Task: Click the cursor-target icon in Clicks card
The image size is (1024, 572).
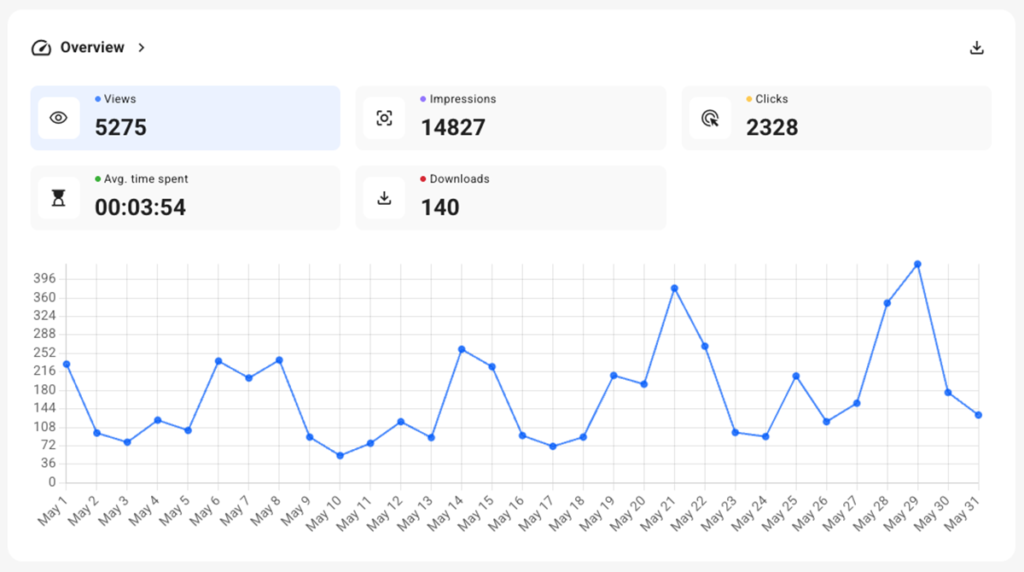Action: pyautogui.click(x=710, y=118)
